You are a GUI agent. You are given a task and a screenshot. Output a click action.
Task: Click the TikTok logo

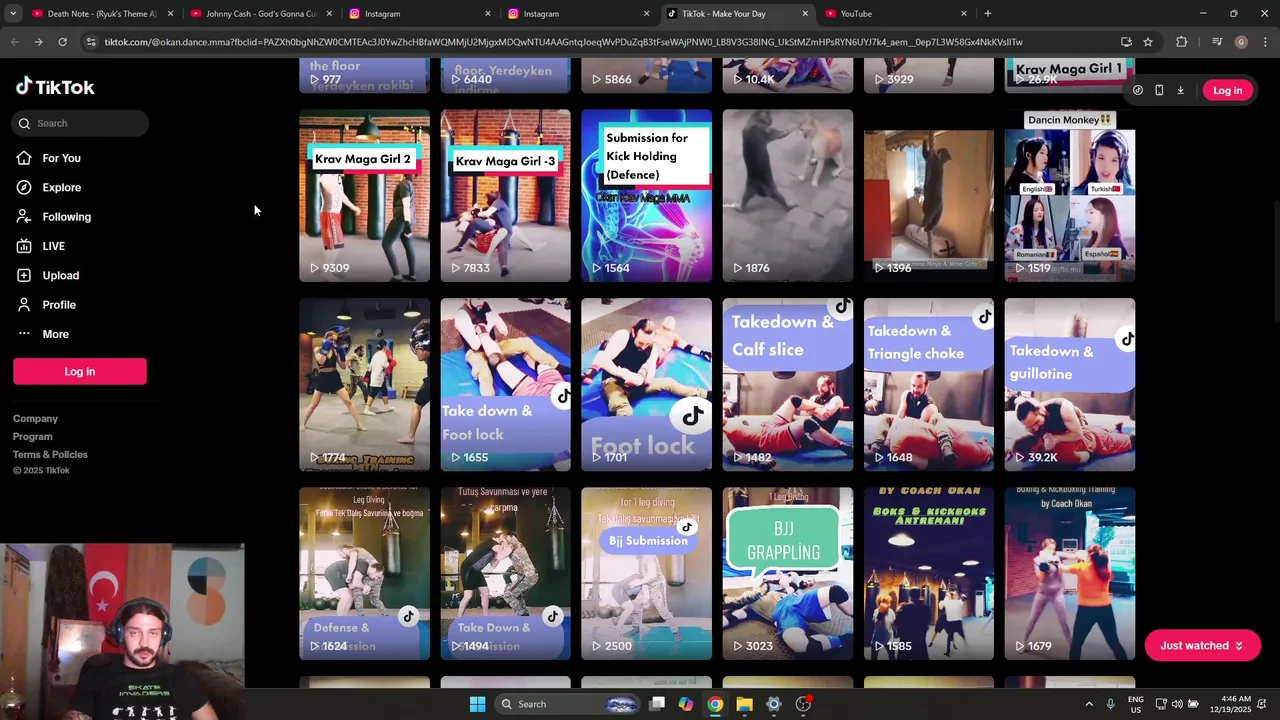55,87
